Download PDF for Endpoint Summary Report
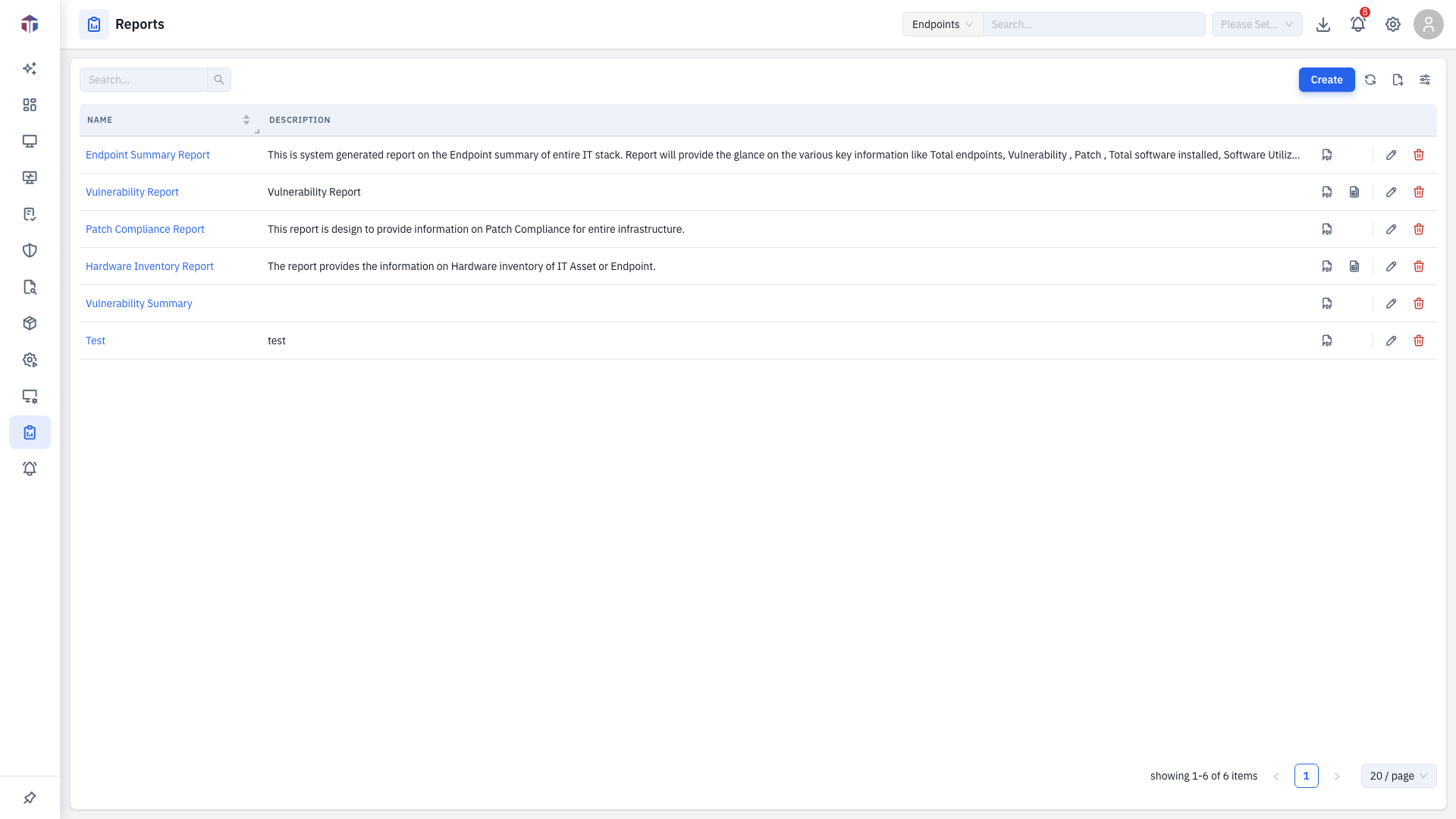This screenshot has width=1456, height=819. click(x=1327, y=155)
